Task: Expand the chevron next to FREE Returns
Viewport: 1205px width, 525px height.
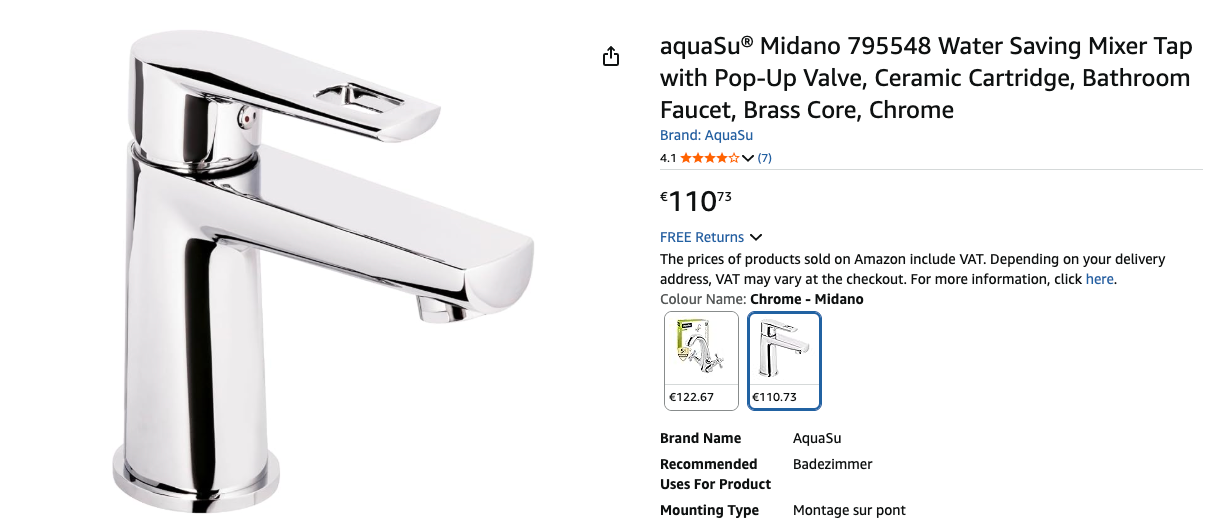Action: click(756, 237)
